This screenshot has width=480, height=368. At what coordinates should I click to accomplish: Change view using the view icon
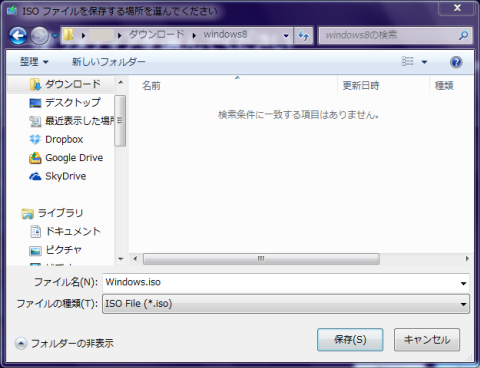[x=407, y=62]
